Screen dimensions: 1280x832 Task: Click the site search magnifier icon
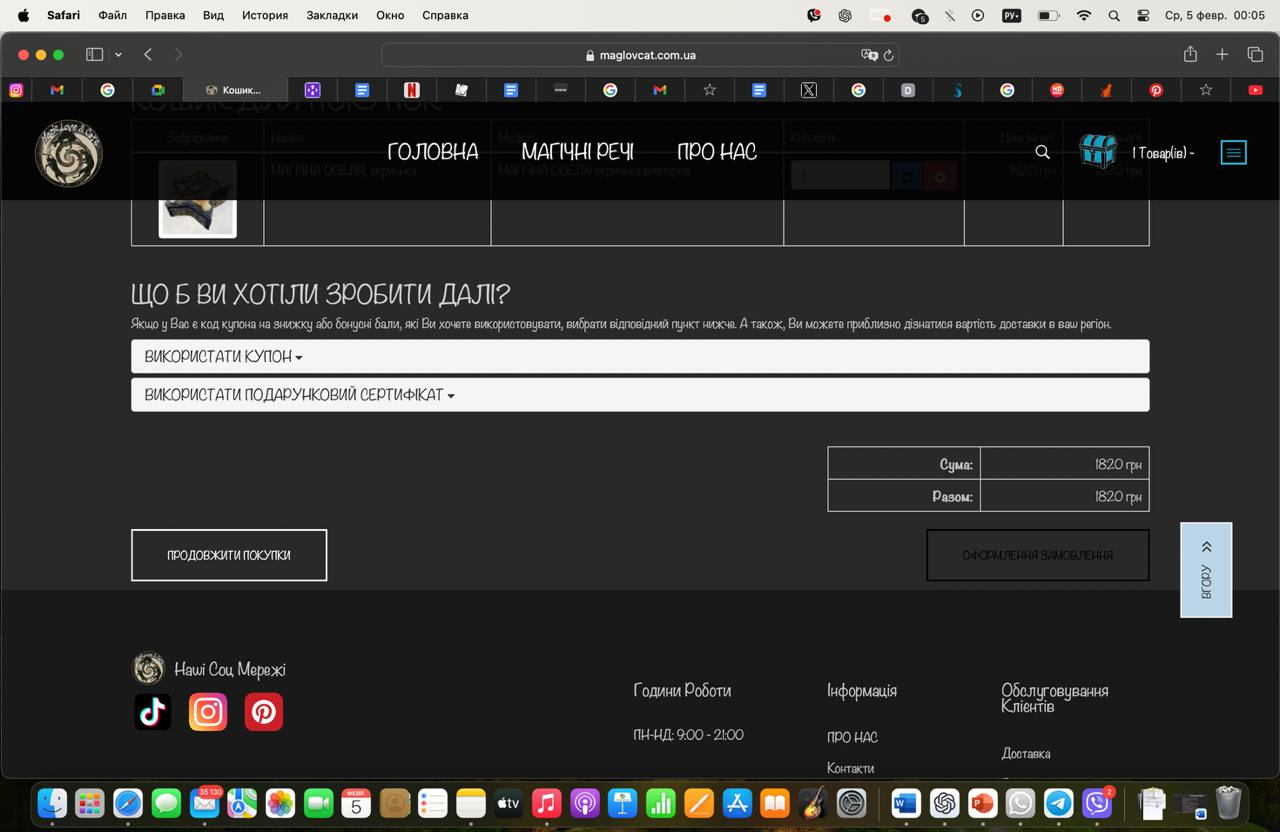tap(1042, 152)
